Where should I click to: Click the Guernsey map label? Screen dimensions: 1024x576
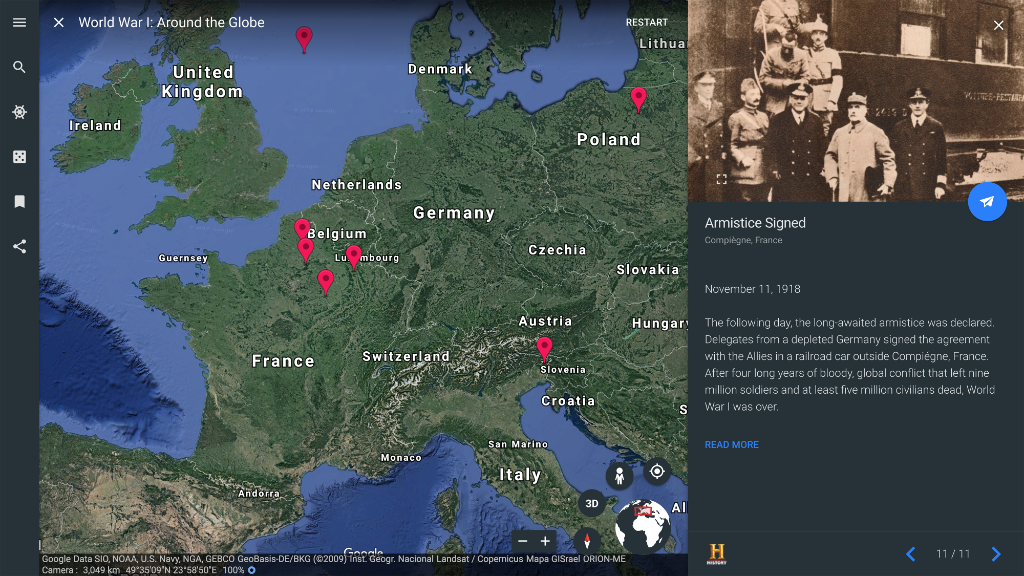[183, 258]
